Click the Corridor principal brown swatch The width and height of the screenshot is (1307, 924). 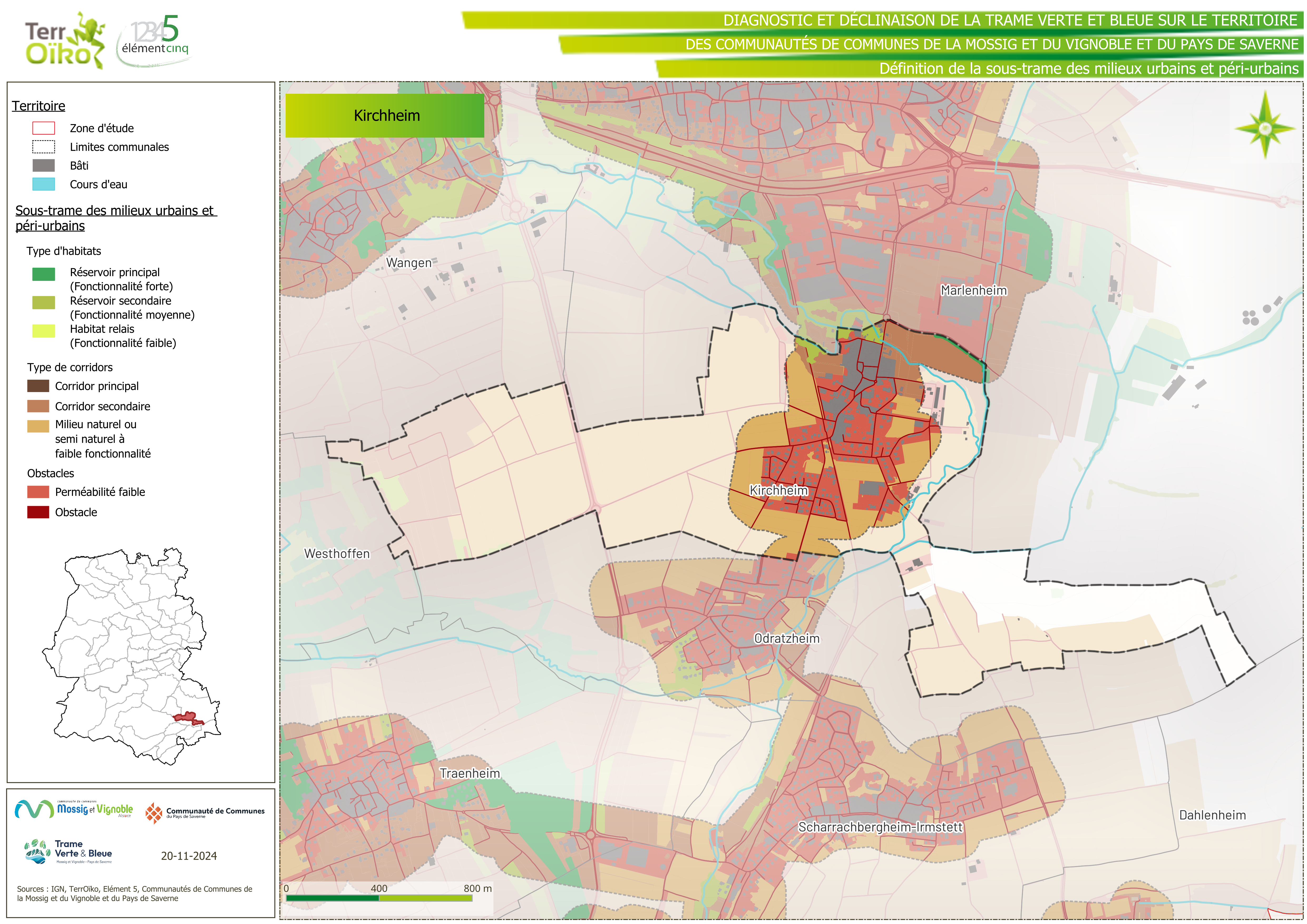38,386
